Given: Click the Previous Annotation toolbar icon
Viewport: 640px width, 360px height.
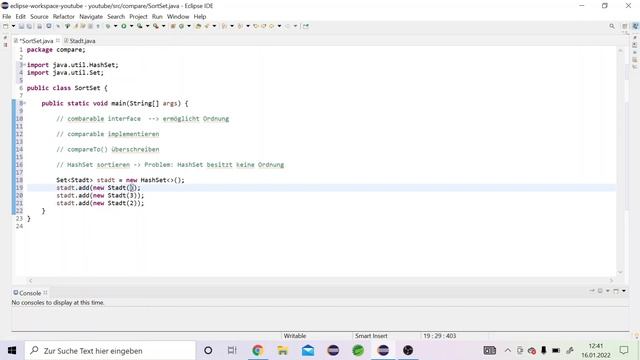Looking at the screenshot, I should pos(240,26).
